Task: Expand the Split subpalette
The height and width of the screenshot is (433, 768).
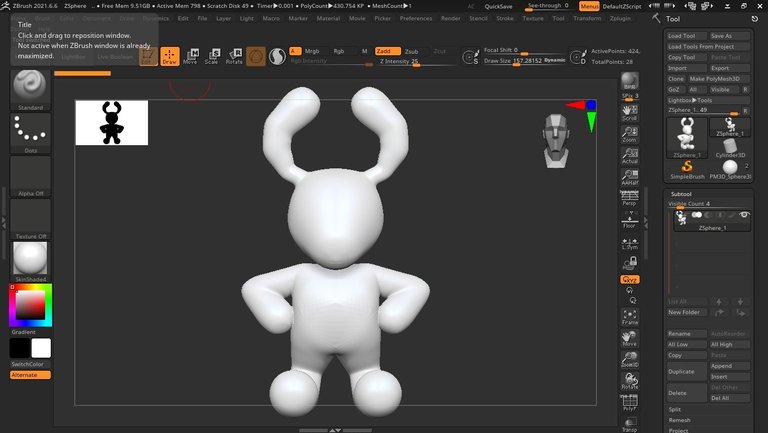Action: [675, 409]
